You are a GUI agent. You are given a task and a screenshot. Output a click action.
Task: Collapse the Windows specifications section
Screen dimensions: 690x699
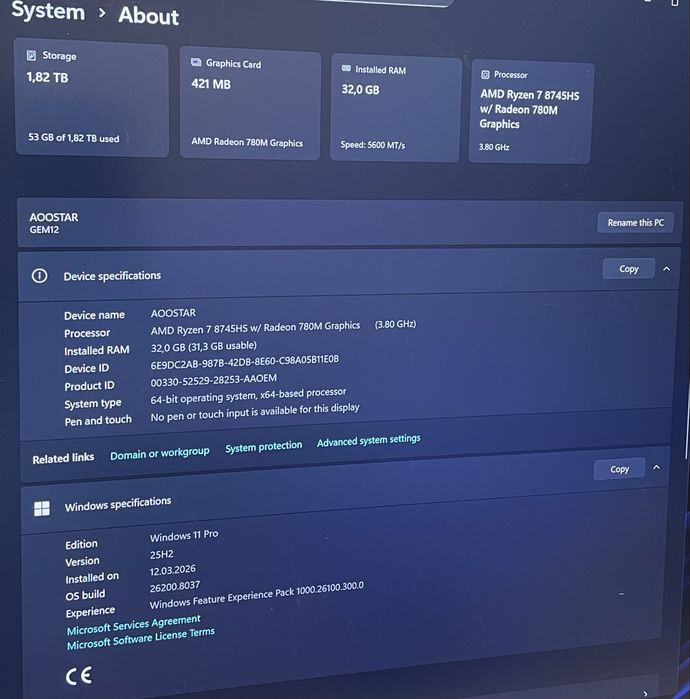pyautogui.click(x=657, y=468)
